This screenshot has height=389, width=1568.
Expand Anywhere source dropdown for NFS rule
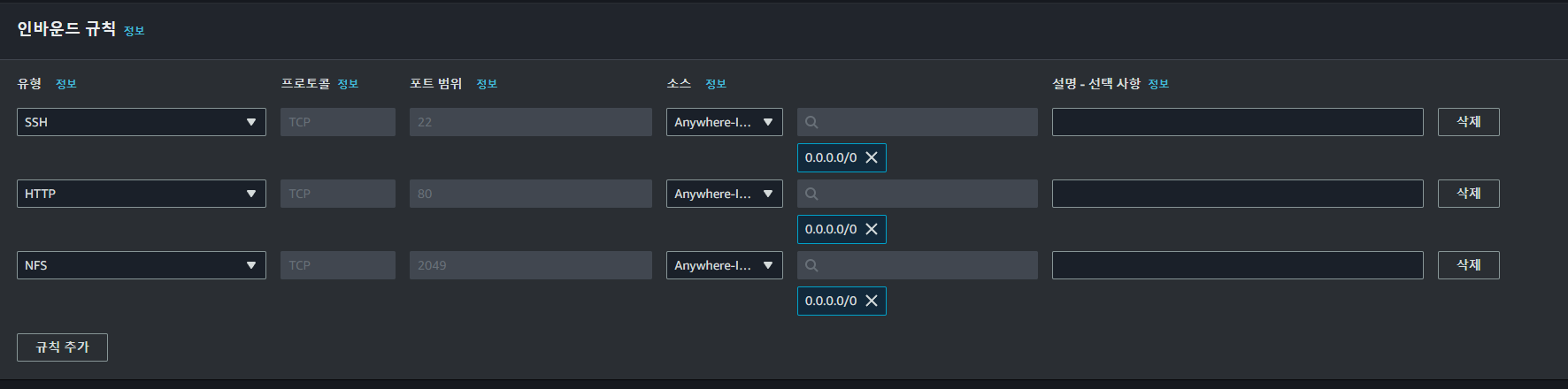[724, 265]
